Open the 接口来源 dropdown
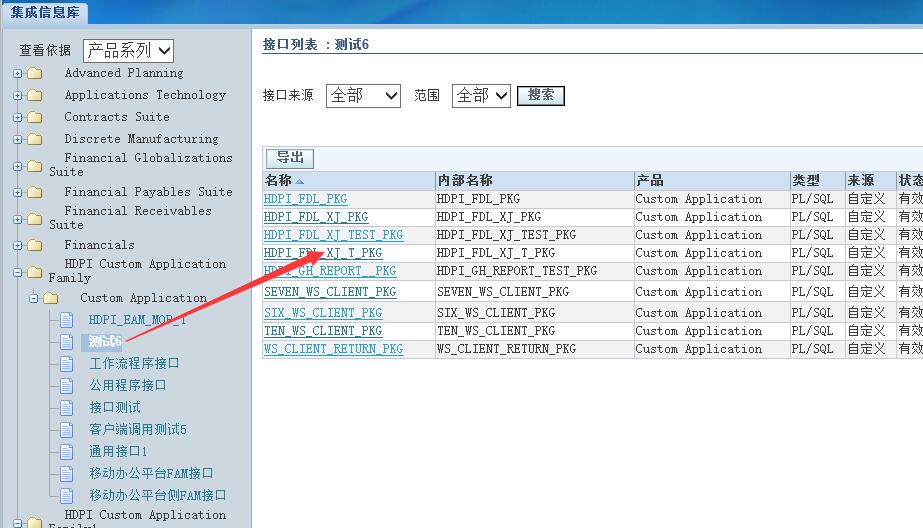This screenshot has width=923, height=528. click(x=363, y=96)
